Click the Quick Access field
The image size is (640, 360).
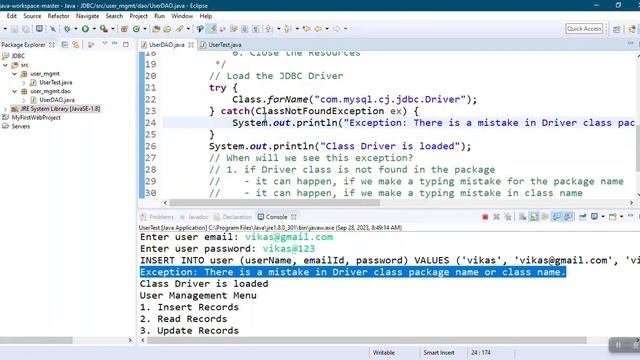point(584,29)
